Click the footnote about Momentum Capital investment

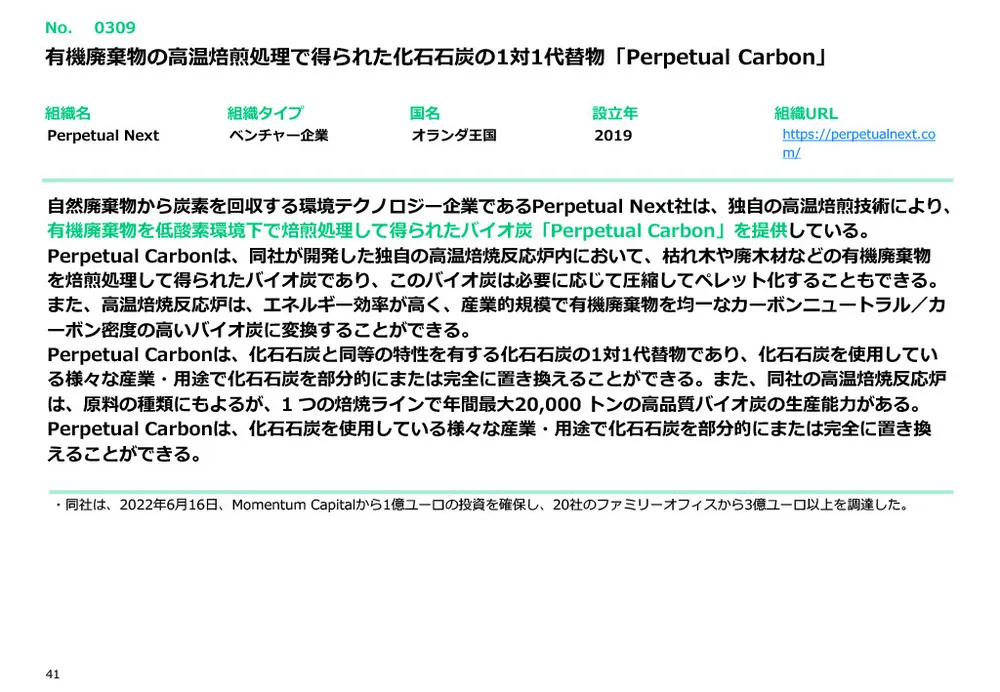(482, 504)
